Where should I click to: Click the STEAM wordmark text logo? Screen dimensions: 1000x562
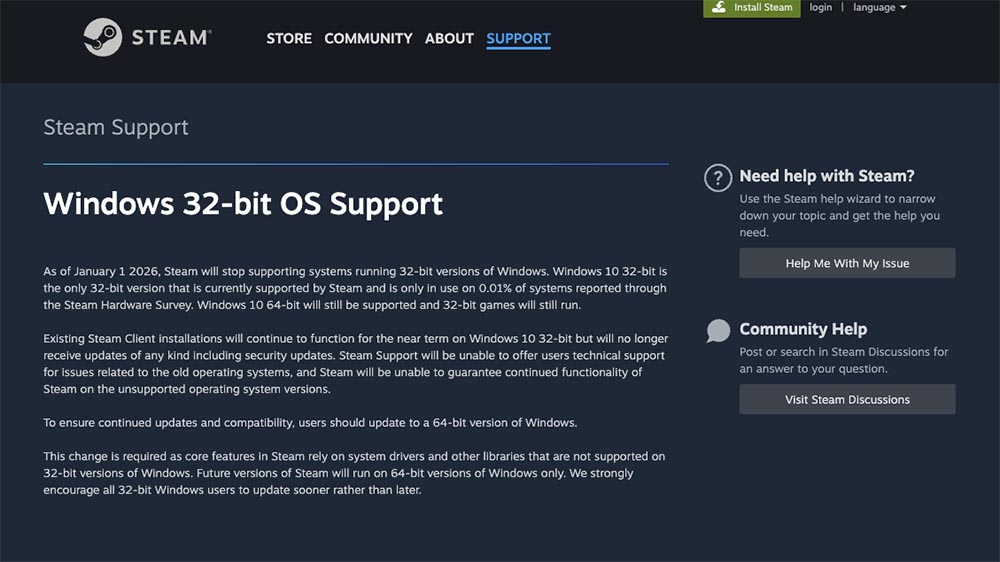click(171, 38)
